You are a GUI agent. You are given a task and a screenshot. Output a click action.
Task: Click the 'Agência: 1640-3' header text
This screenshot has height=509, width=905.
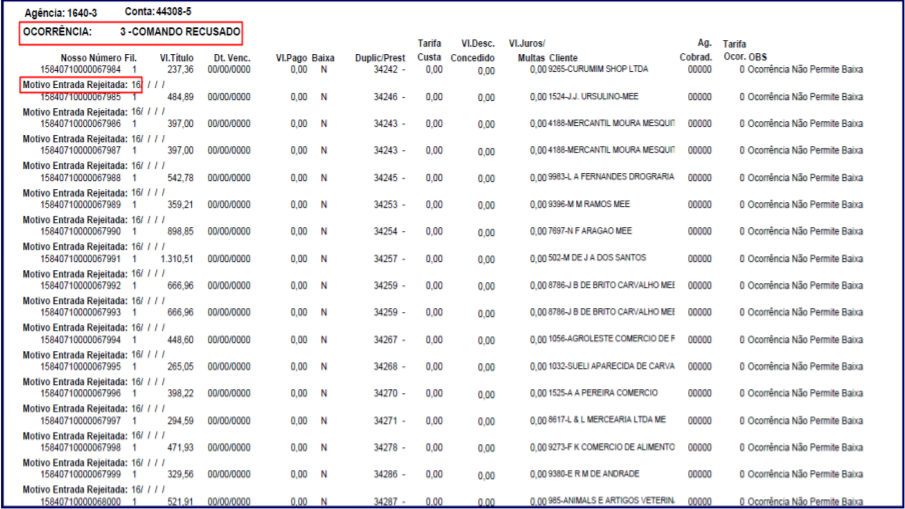(61, 13)
